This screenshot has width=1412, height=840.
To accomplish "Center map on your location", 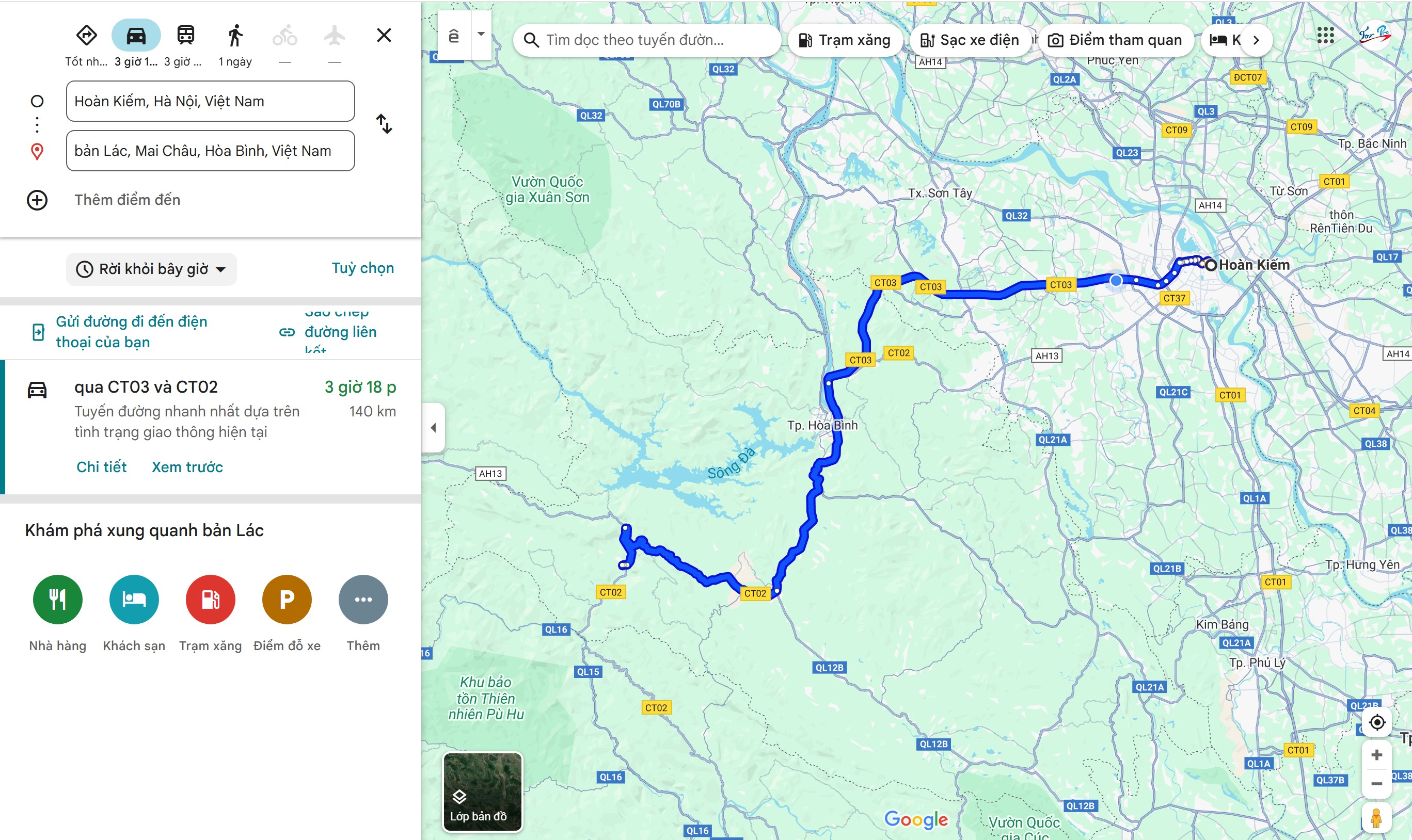I will 1376,722.
